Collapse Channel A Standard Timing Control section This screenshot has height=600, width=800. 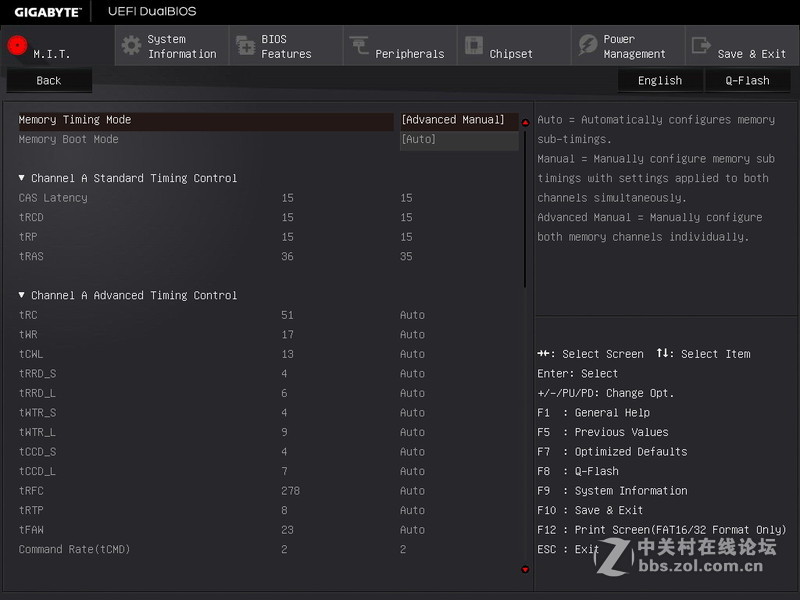pos(24,178)
